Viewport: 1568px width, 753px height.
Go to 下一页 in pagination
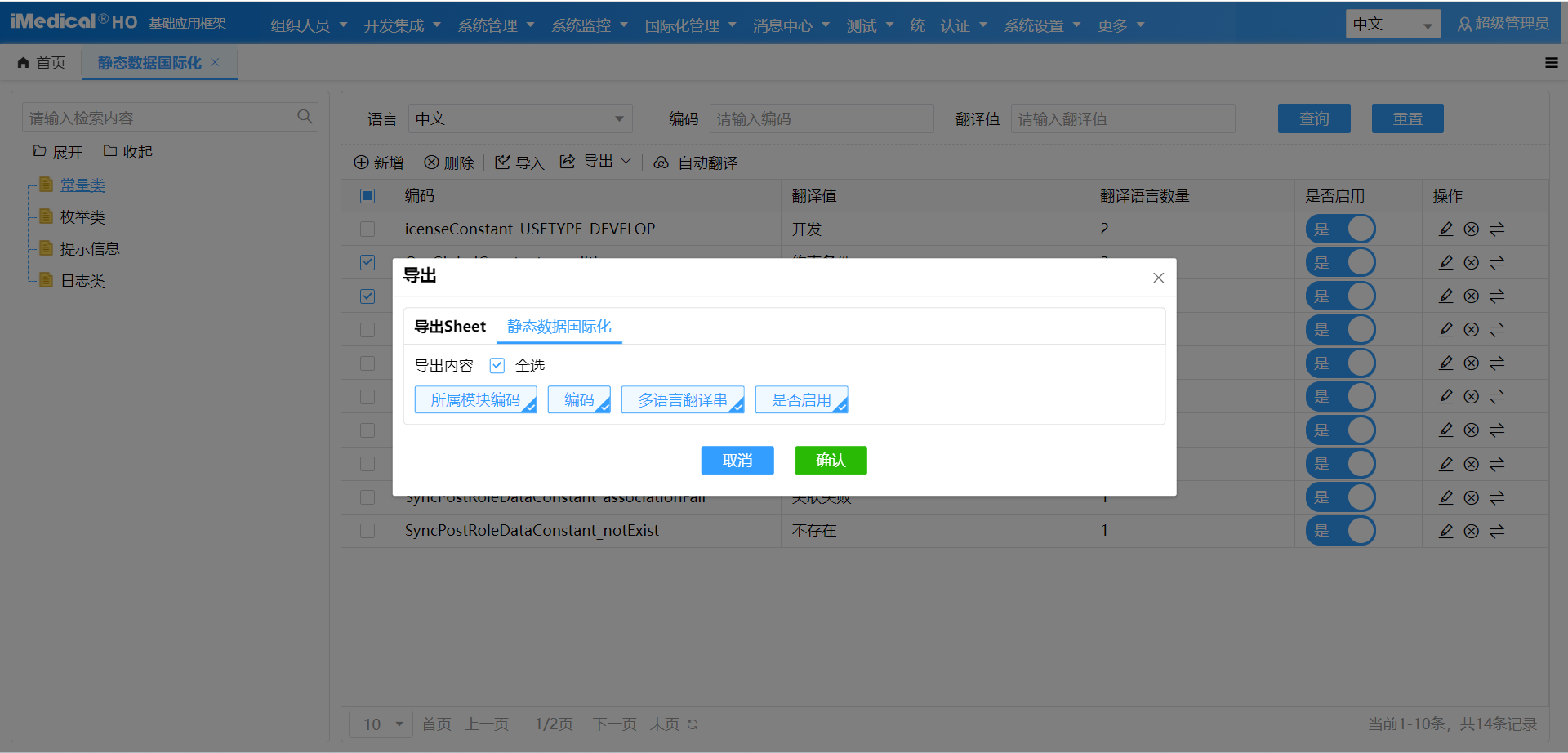coord(614,724)
